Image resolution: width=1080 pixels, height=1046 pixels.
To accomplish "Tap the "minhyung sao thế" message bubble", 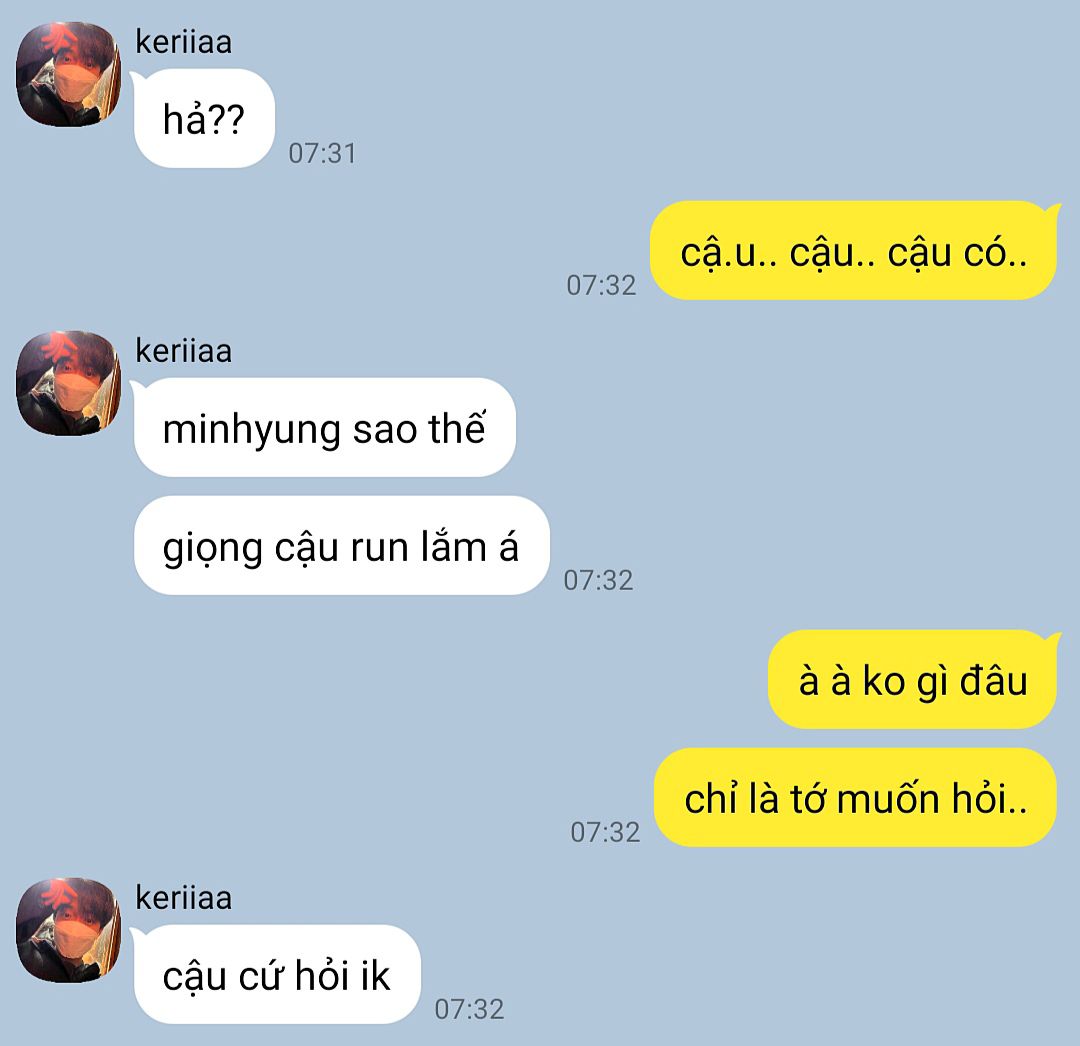I will 324,428.
